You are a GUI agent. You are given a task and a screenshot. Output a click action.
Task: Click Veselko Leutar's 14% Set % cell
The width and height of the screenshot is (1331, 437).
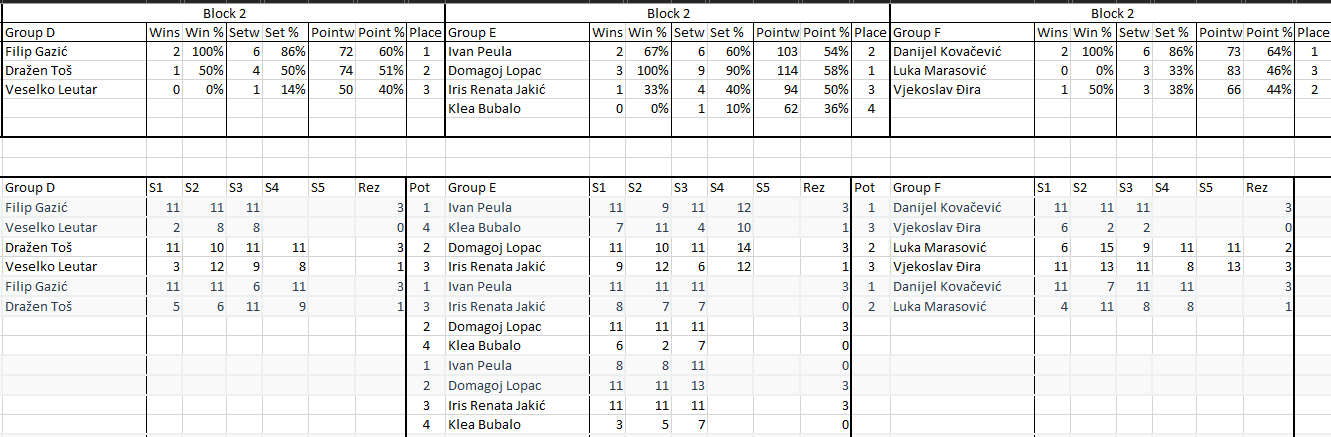(x=284, y=89)
